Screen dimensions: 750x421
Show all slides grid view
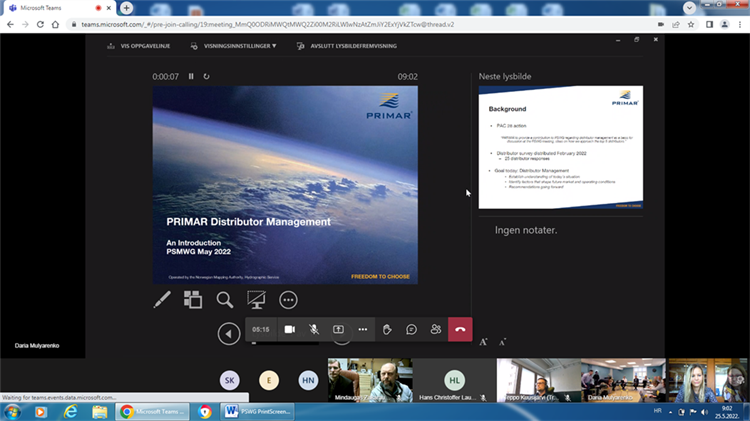(193, 300)
